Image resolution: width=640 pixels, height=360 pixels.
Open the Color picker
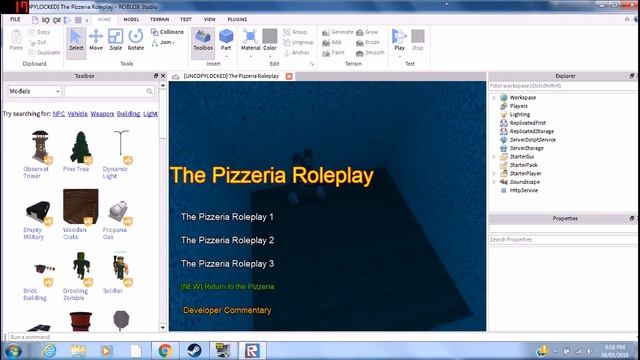click(x=270, y=40)
